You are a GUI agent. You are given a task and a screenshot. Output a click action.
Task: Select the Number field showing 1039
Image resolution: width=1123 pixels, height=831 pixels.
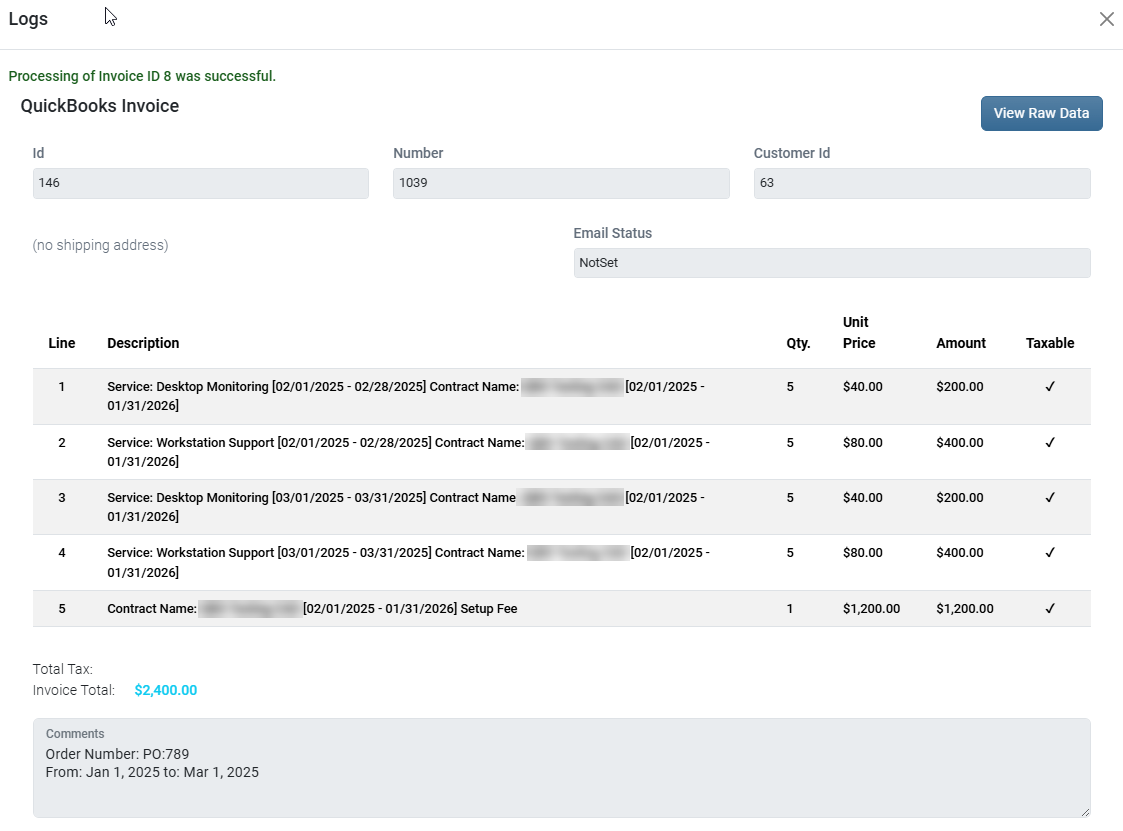point(560,184)
